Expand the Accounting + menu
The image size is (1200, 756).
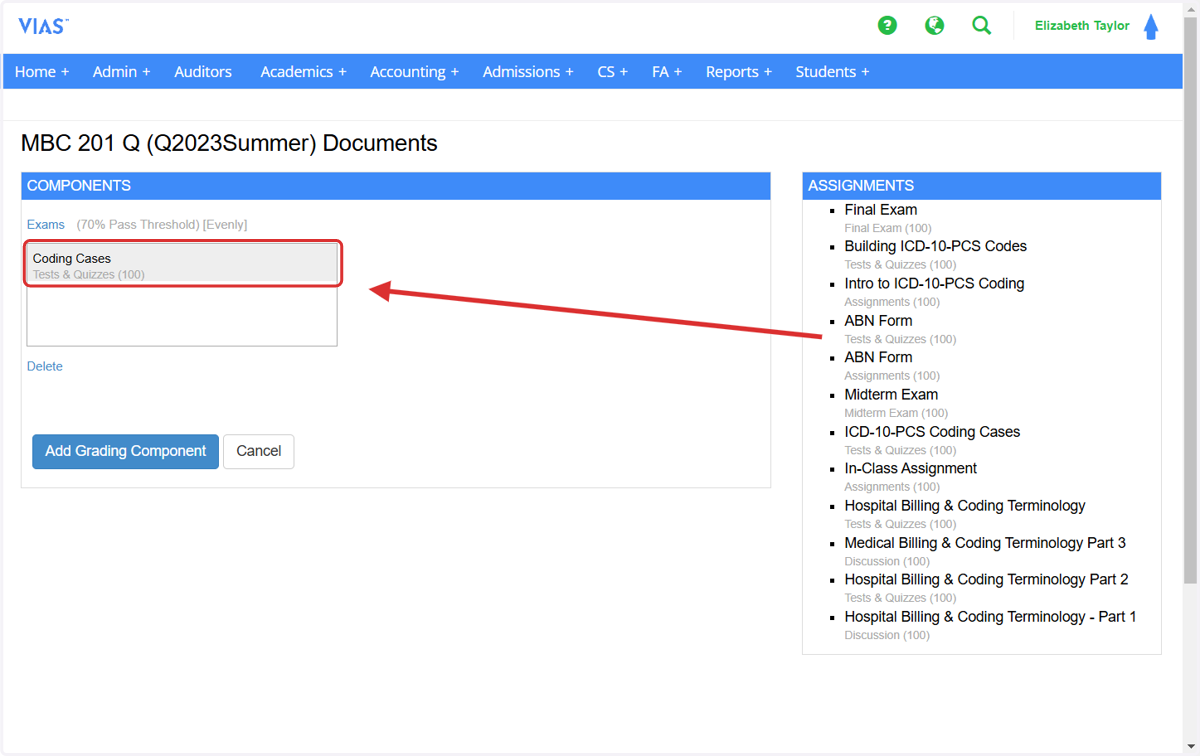414,72
